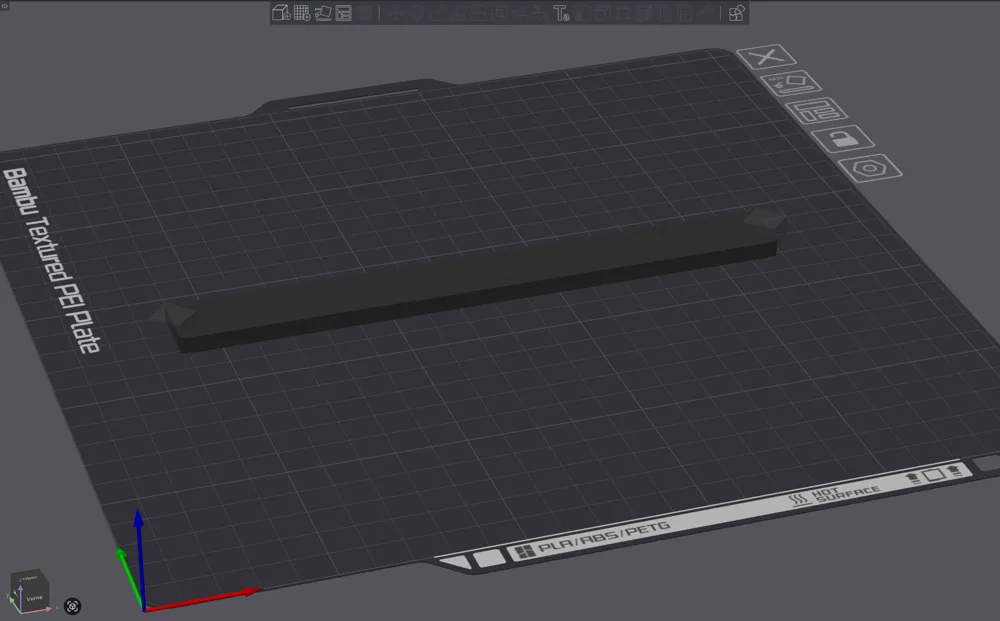The height and width of the screenshot is (621, 1000).
Task: Select the dimmed Move tool
Action: [x=396, y=13]
